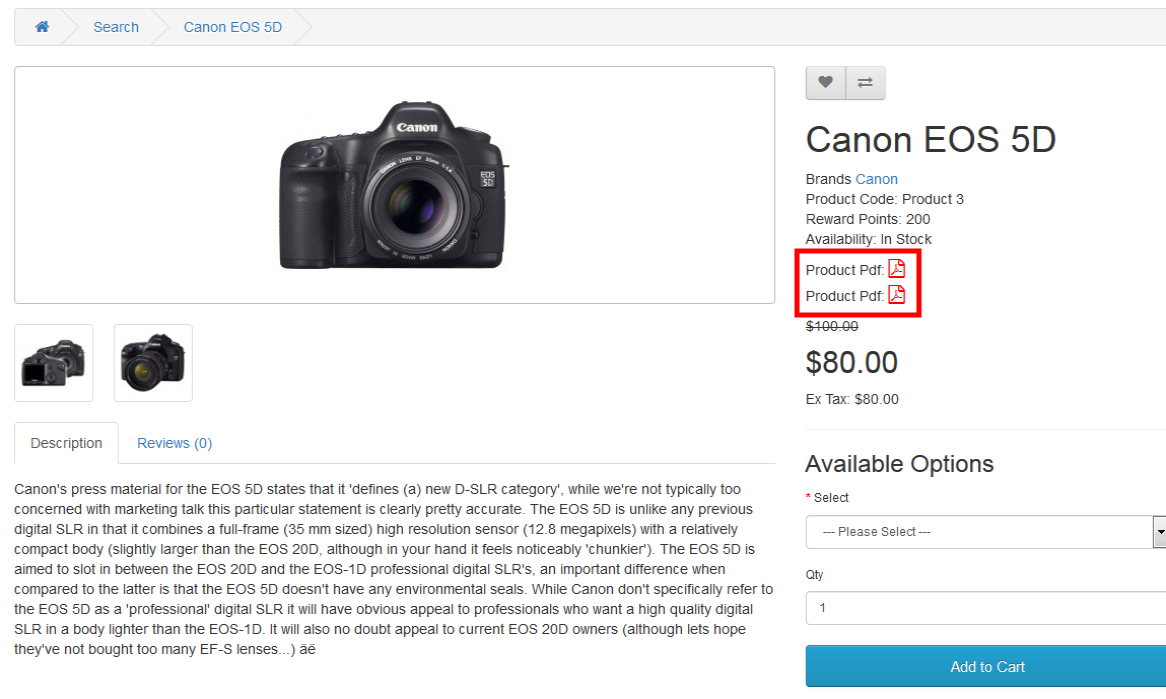Click the dropdown arrow of Select option
Viewport: 1166px width, 699px height.
(1160, 532)
